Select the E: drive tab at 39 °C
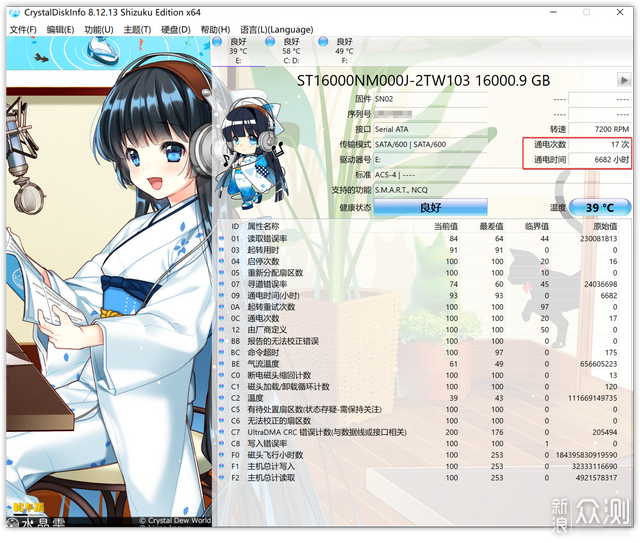The height and width of the screenshot is (543, 640). (x=238, y=51)
